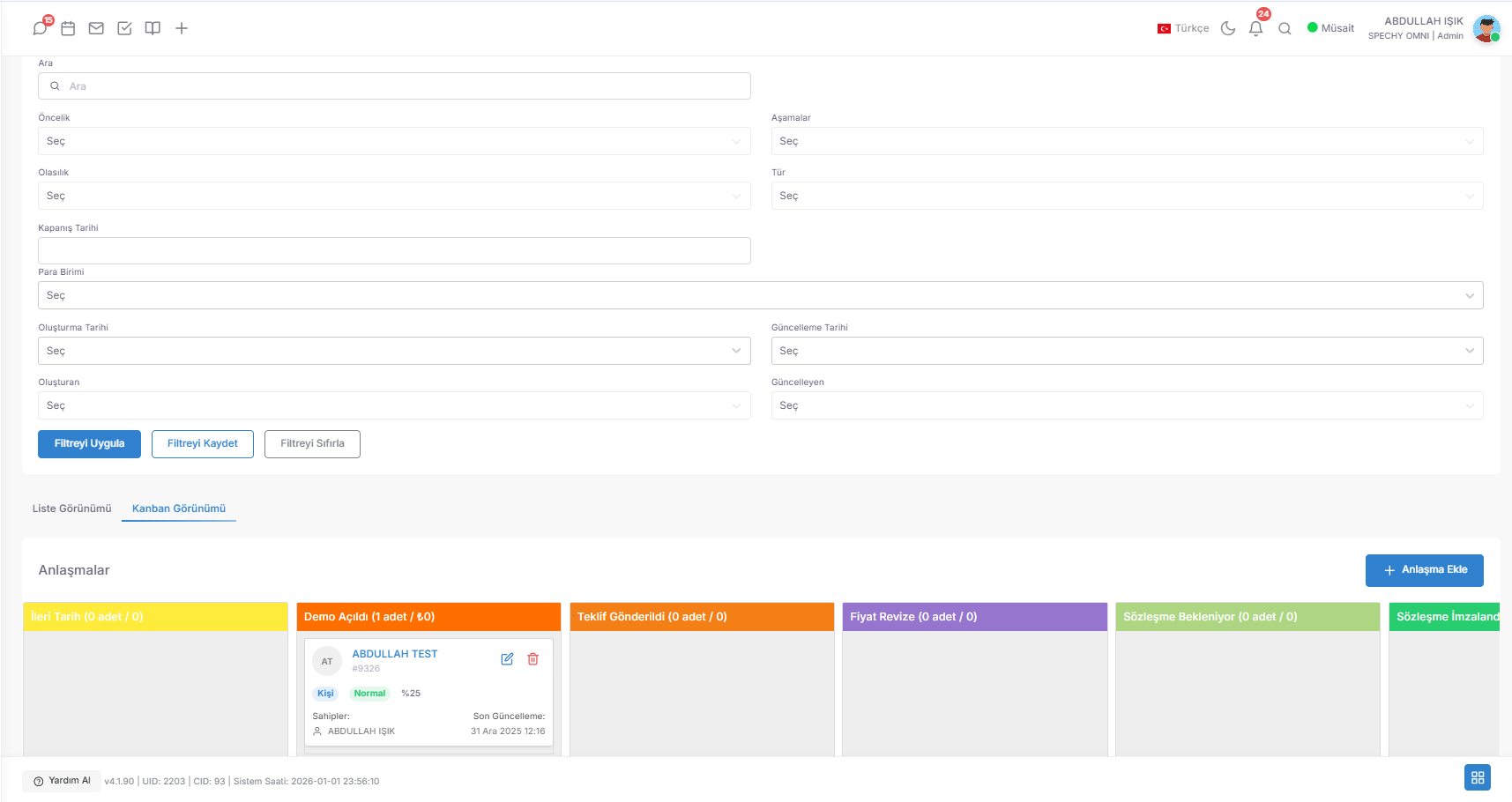Open the mail envelope icon
The image size is (1512, 802).
click(96, 28)
